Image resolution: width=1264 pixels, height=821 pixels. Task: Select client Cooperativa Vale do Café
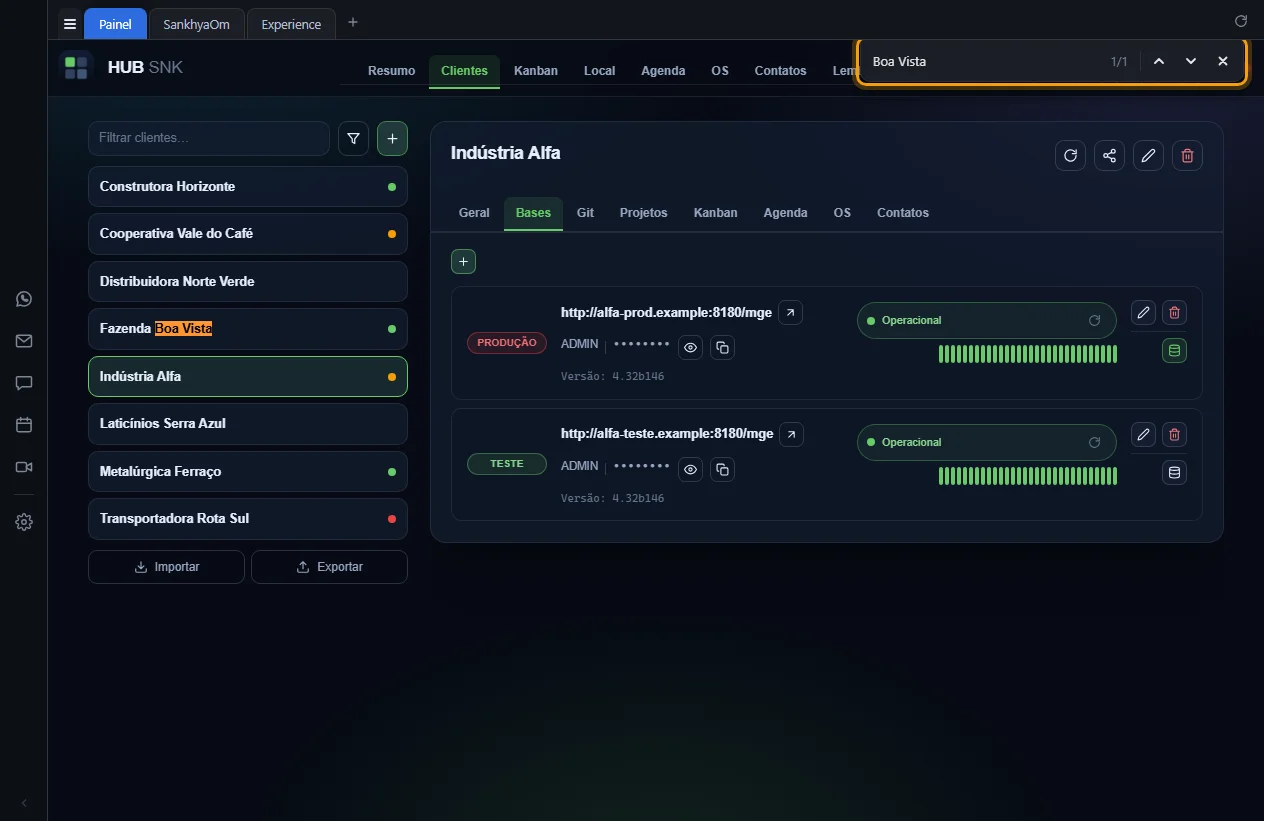pos(248,234)
